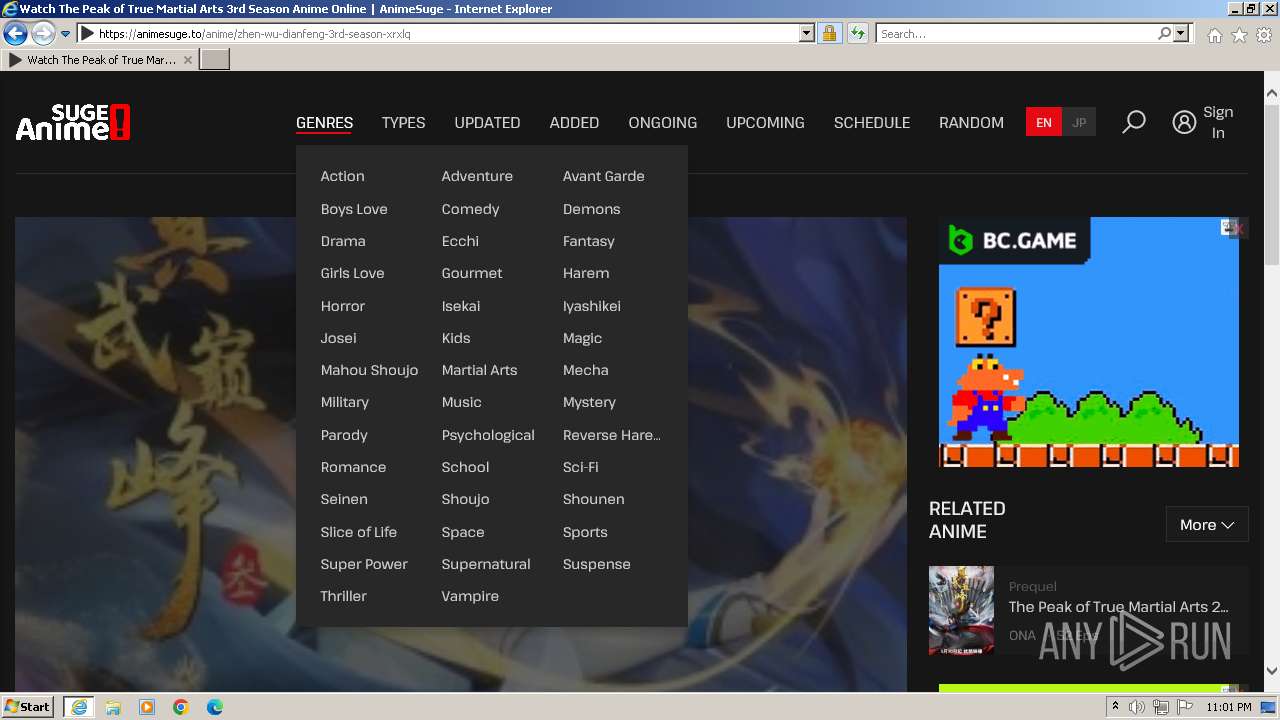Click the volume speaker tray icon
Screen dimensions: 1280x720
[x=1137, y=707]
